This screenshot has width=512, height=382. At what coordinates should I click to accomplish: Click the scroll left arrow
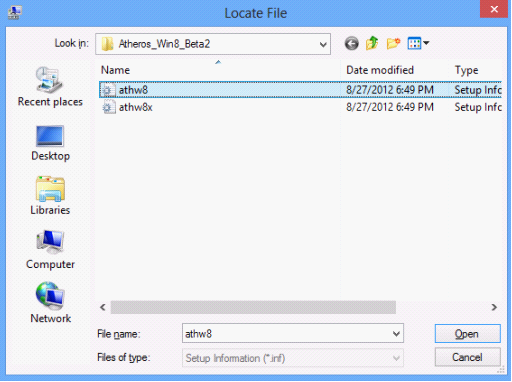pyautogui.click(x=103, y=307)
